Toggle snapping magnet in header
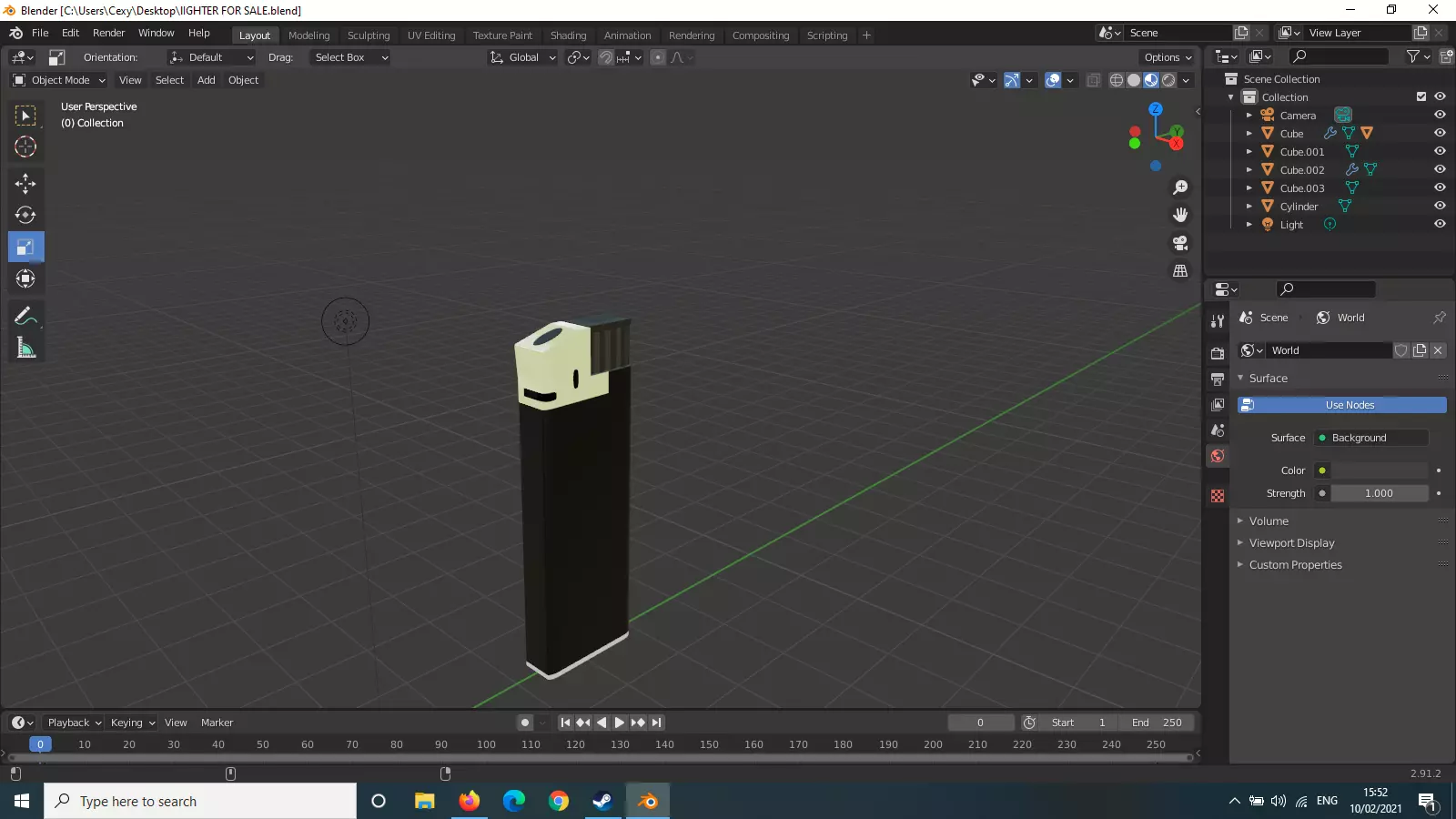Viewport: 1456px width, 819px height. pyautogui.click(x=605, y=57)
